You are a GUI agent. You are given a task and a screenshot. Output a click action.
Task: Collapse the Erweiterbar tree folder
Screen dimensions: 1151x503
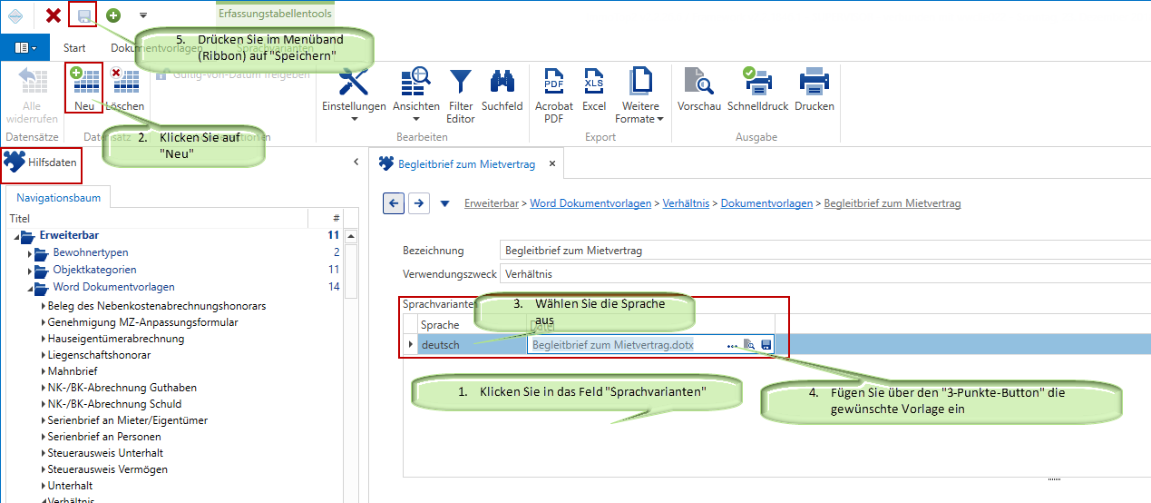[x=17, y=236]
